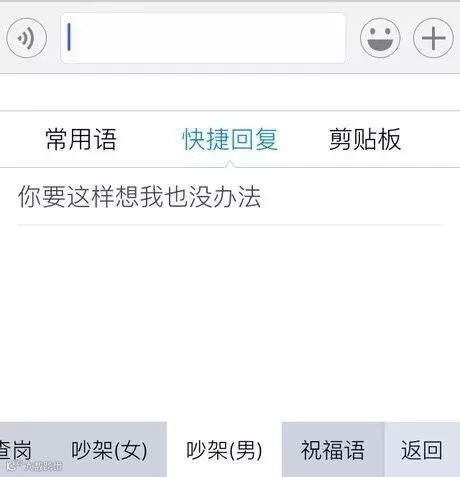The image size is (460, 477).
Task: Show male argument replies 吵架(男)
Action: tap(224, 450)
